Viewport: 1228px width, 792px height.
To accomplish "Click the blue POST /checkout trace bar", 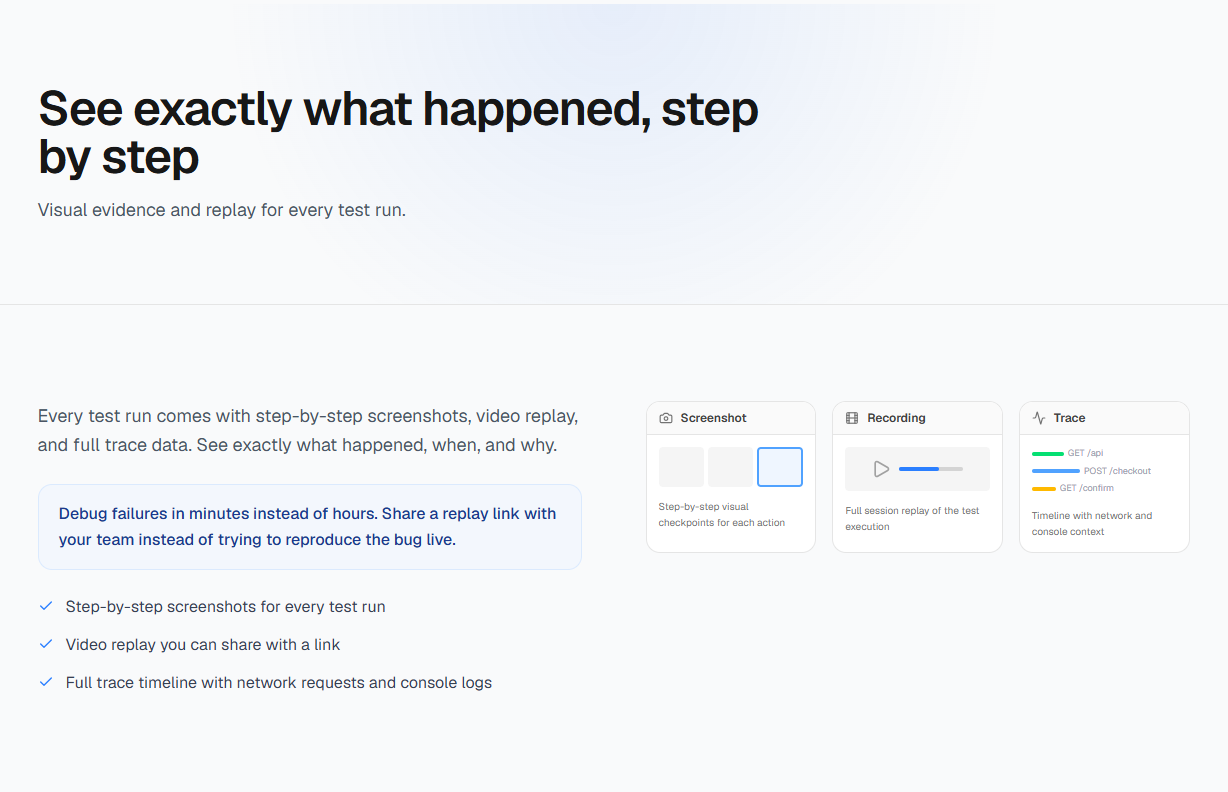I will click(x=1056, y=471).
